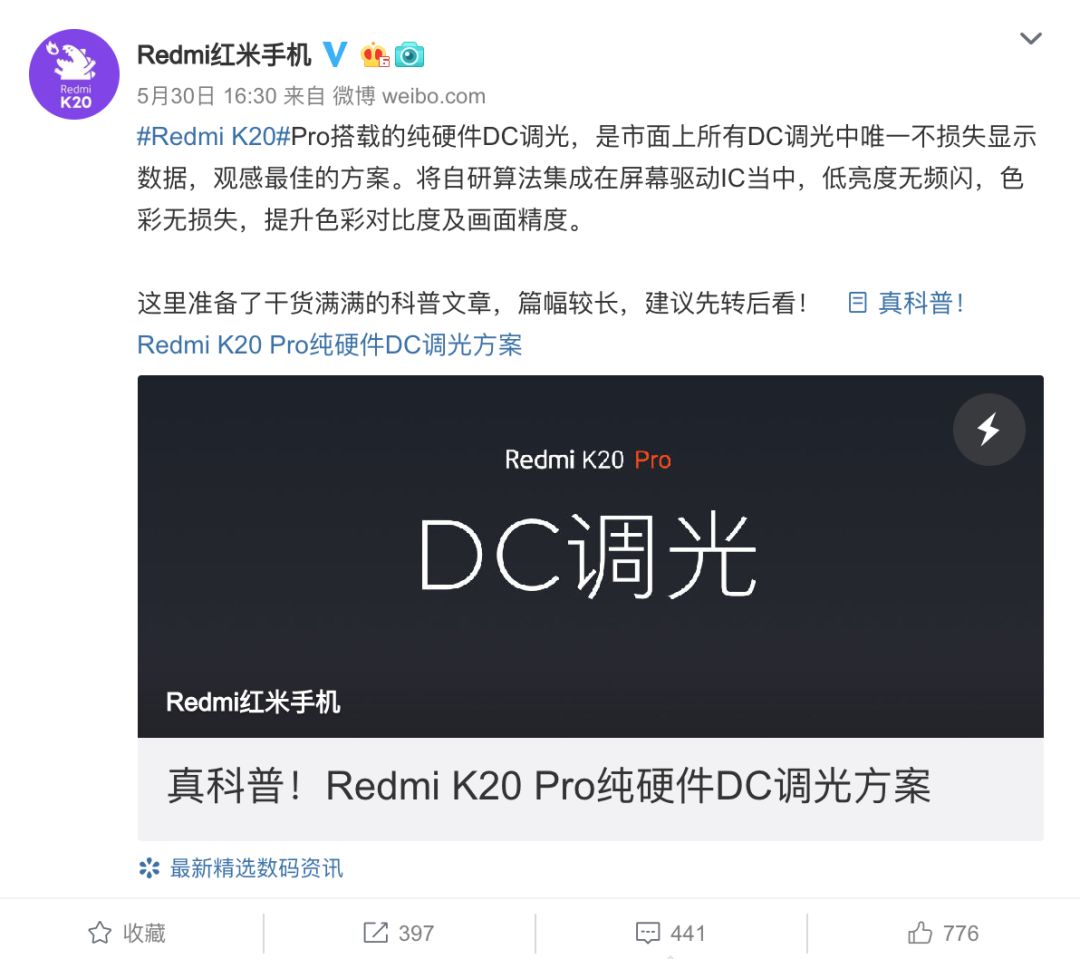Like the post with thumbs-up icon
Viewport: 1080px width, 959px height.
point(920,933)
